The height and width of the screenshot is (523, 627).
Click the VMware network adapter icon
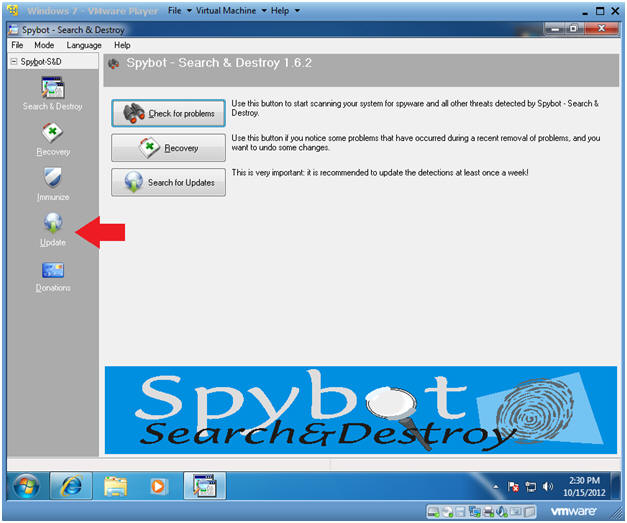(x=475, y=511)
